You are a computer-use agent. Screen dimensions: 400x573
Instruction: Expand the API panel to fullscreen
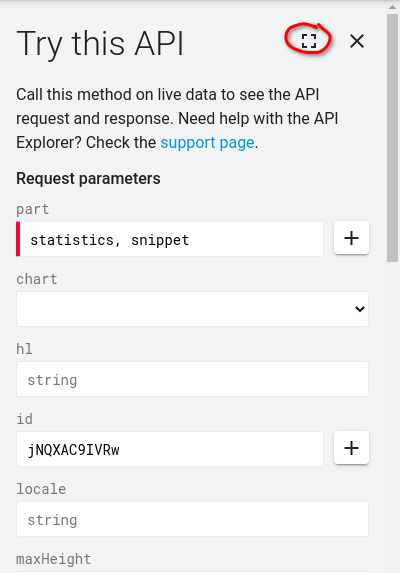309,41
